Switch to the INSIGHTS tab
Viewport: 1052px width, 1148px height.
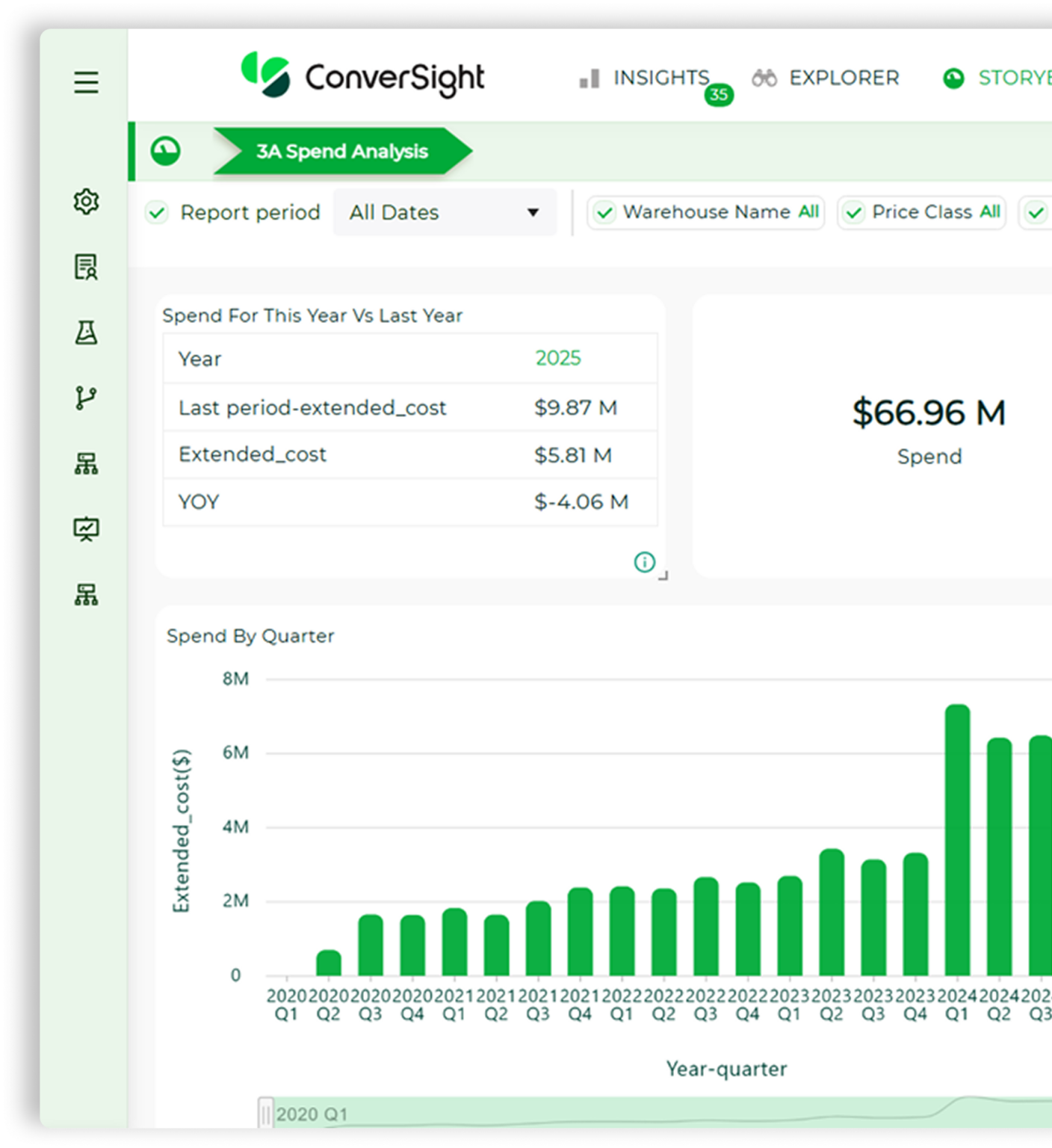click(661, 78)
